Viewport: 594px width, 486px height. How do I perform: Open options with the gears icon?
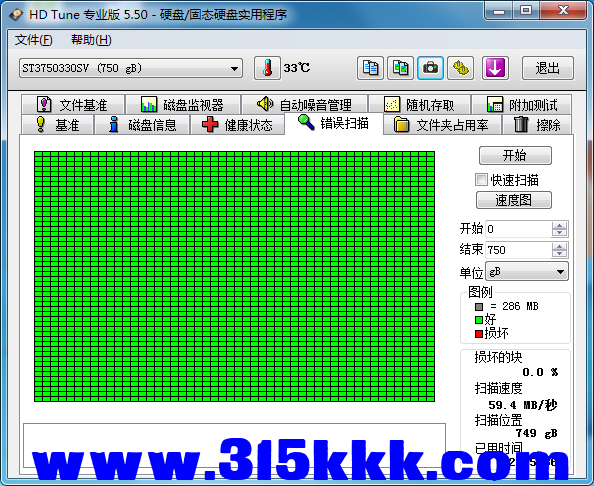460,68
